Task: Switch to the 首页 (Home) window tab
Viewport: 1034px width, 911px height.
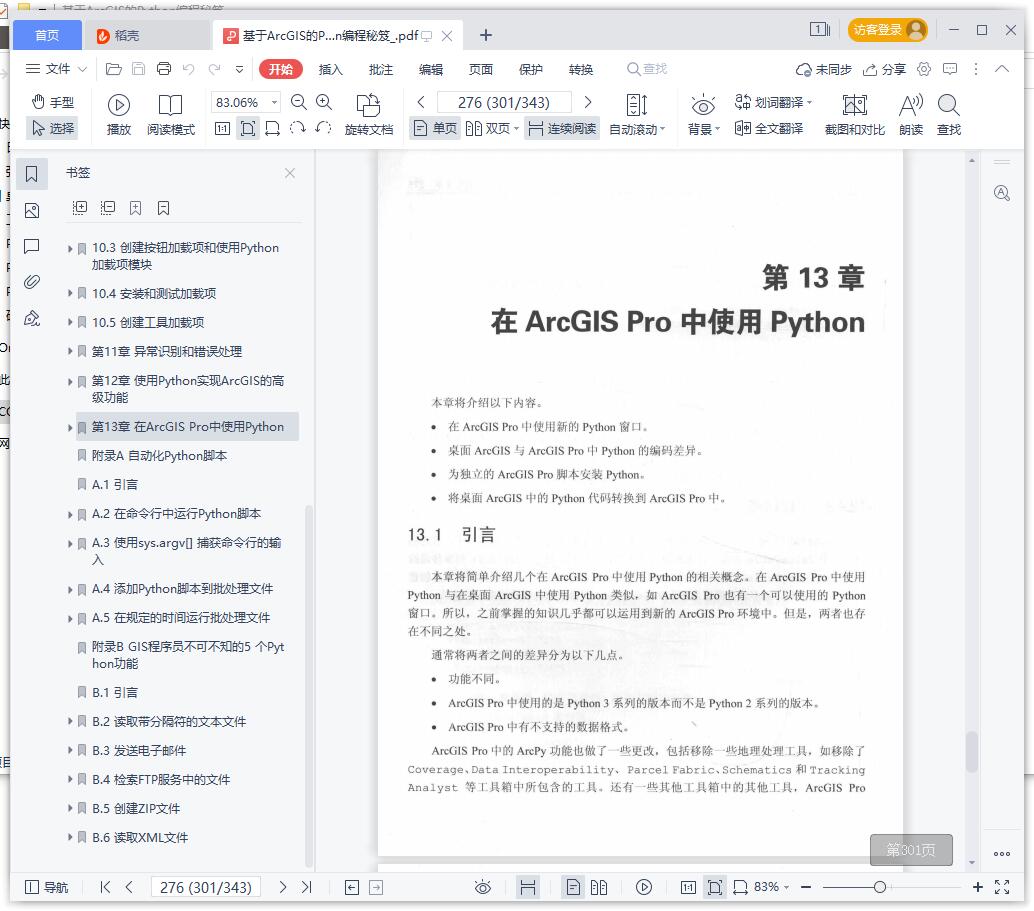Action: tap(47, 35)
